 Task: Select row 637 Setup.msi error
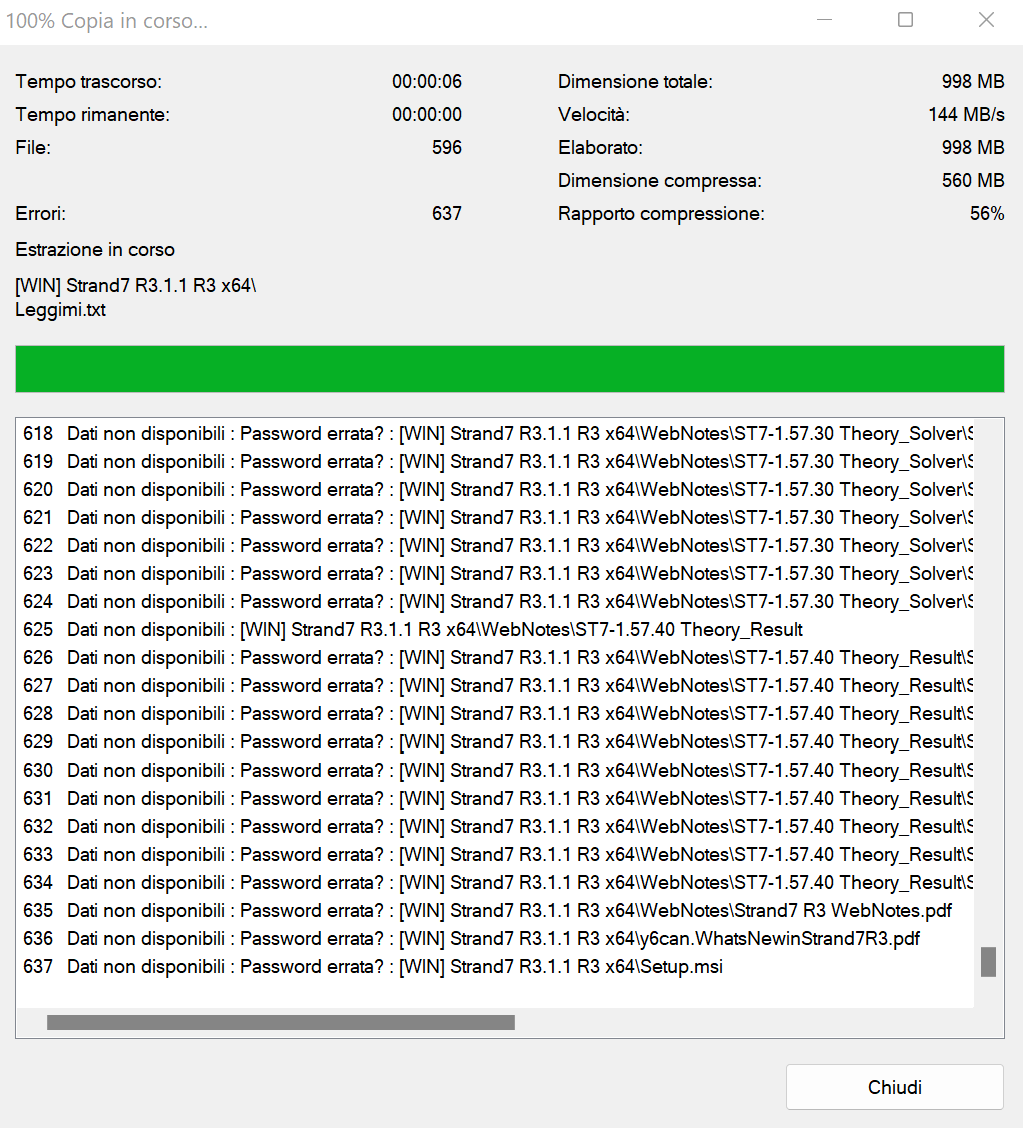[495, 968]
